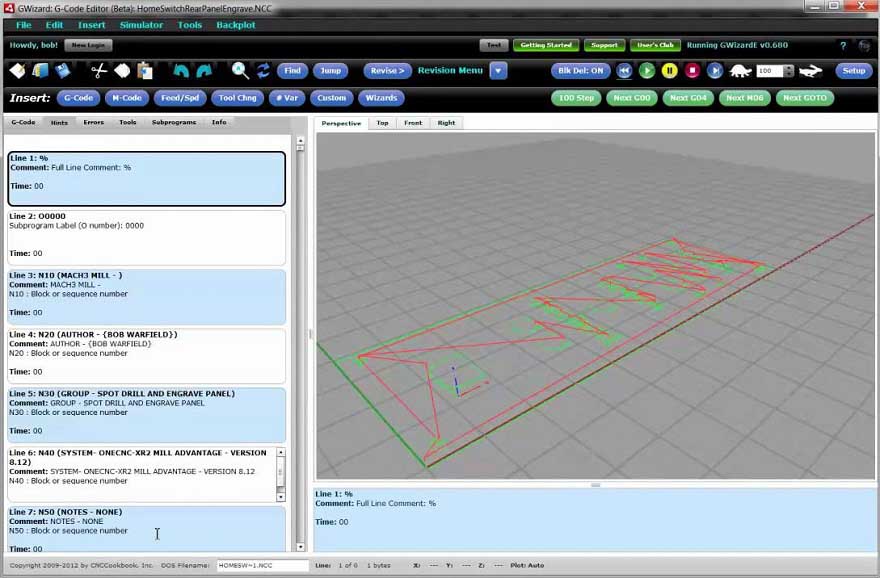
Task: Click the Cut scissors icon
Action: pos(99,71)
